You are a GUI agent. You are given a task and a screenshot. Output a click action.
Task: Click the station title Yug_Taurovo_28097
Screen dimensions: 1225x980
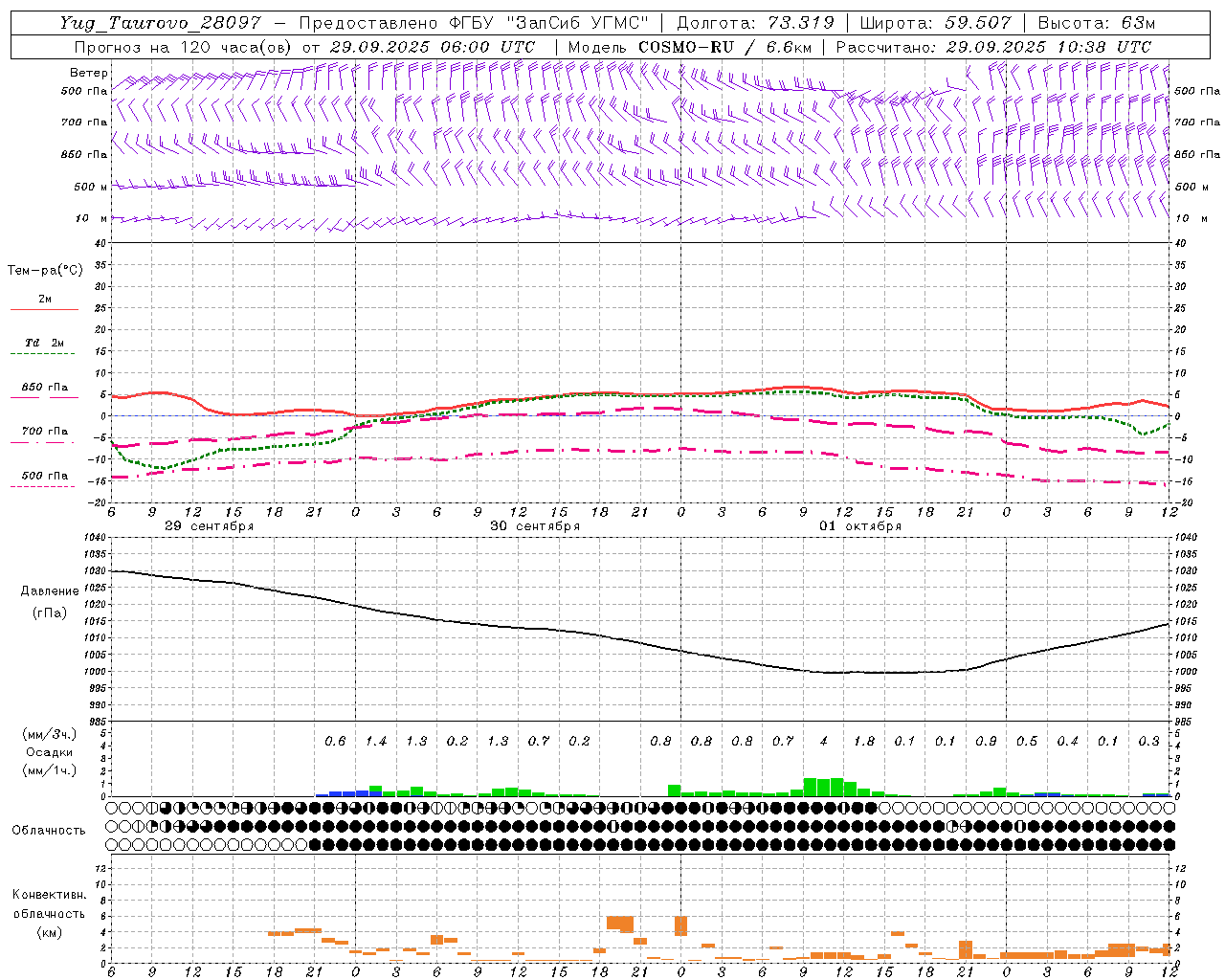click(x=160, y=23)
